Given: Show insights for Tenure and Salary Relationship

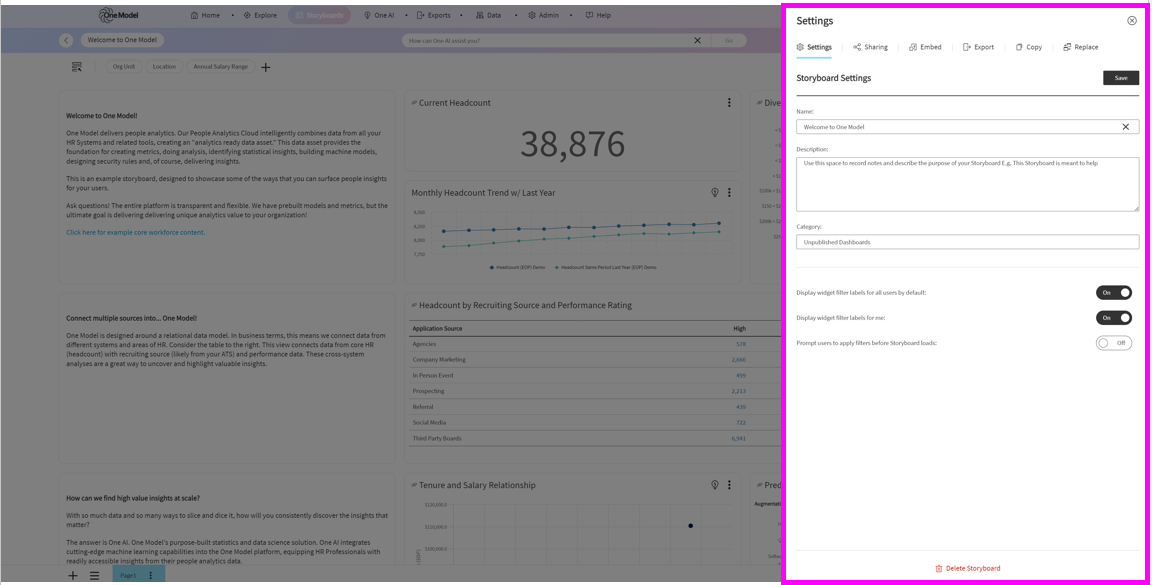Looking at the screenshot, I should coord(714,485).
